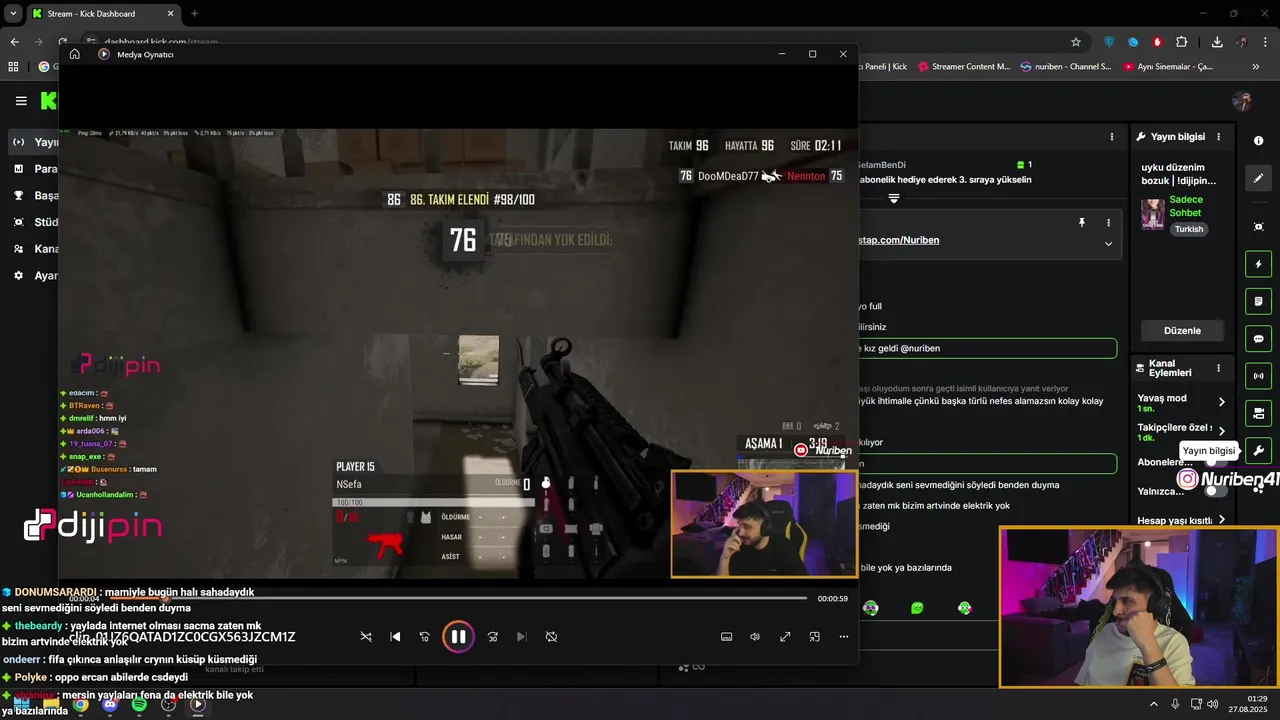Image resolution: width=1280 pixels, height=720 pixels.
Task: Open the media player volume control
Action: coord(755,637)
